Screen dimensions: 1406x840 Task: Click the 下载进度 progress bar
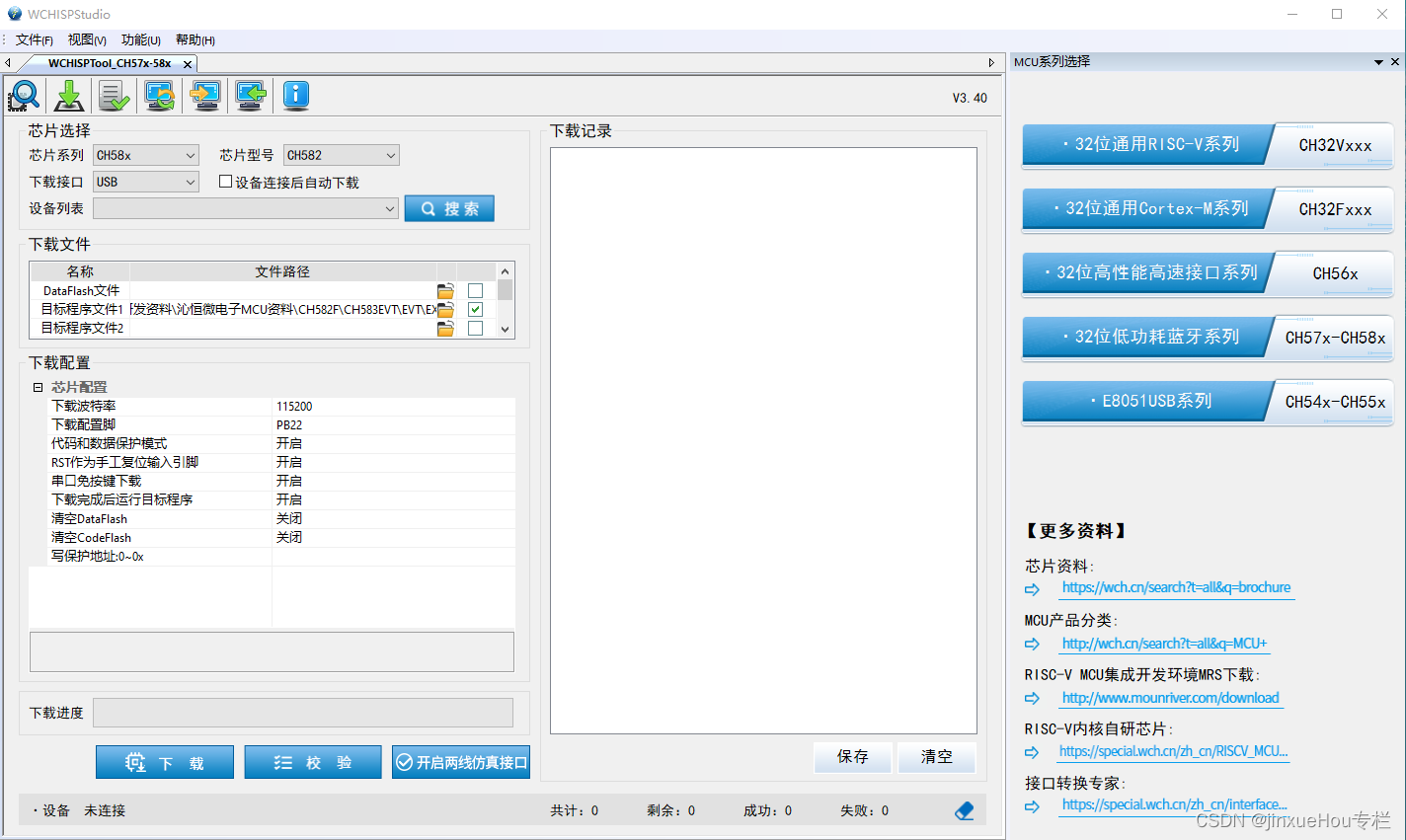coord(303,713)
